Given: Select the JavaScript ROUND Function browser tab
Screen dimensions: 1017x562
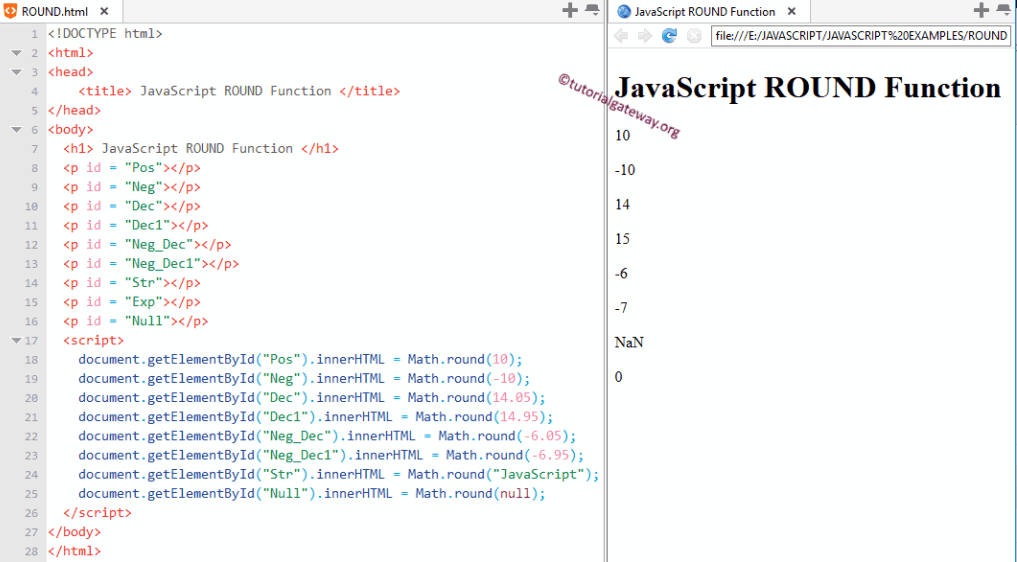Looking at the screenshot, I should (704, 12).
